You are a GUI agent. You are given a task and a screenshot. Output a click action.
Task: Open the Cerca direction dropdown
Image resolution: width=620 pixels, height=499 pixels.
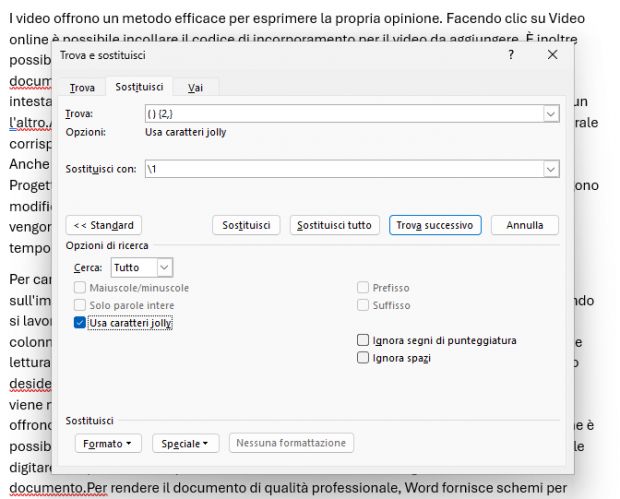(x=165, y=267)
